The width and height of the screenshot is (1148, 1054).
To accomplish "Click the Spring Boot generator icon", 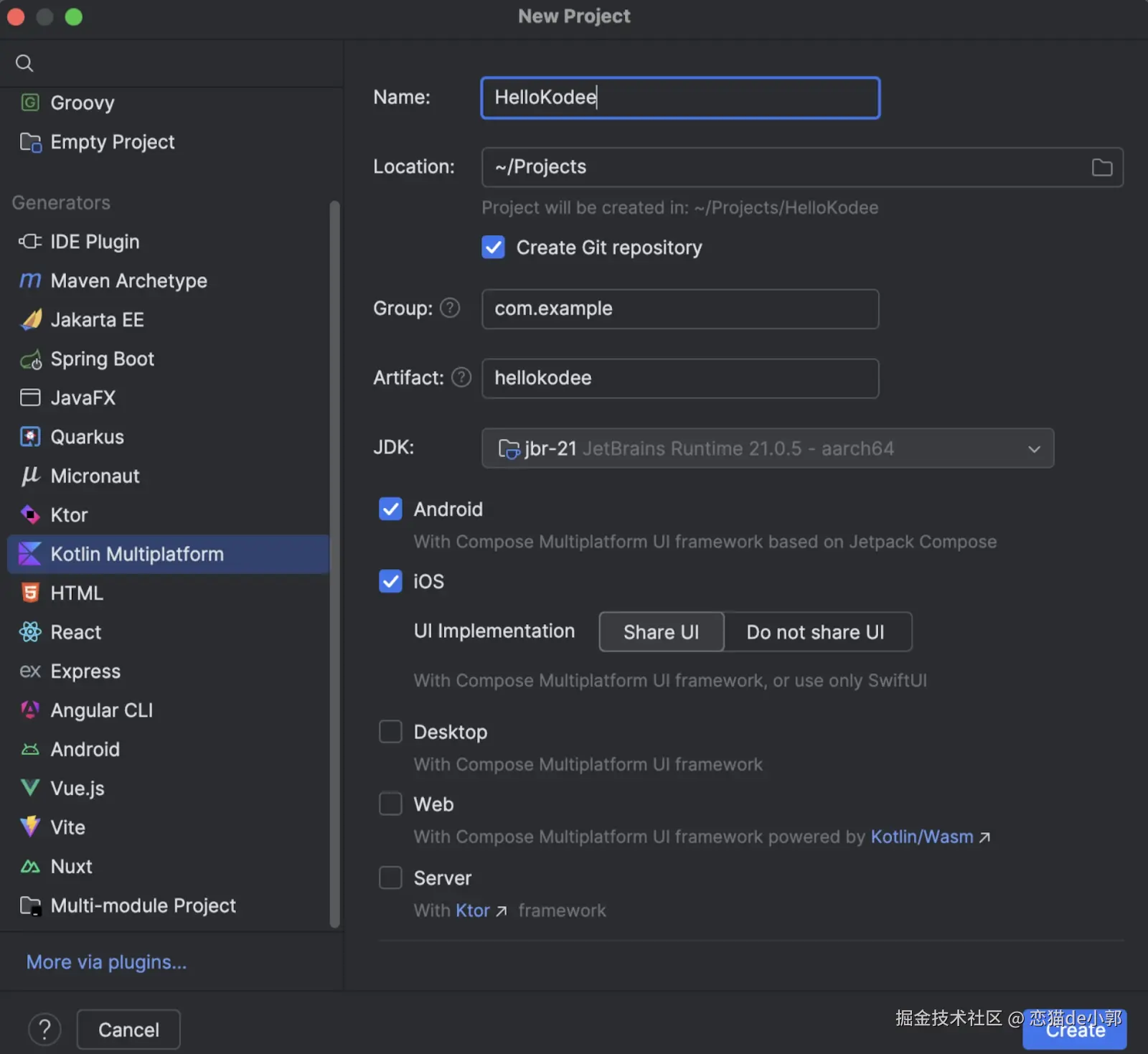I will (x=30, y=359).
